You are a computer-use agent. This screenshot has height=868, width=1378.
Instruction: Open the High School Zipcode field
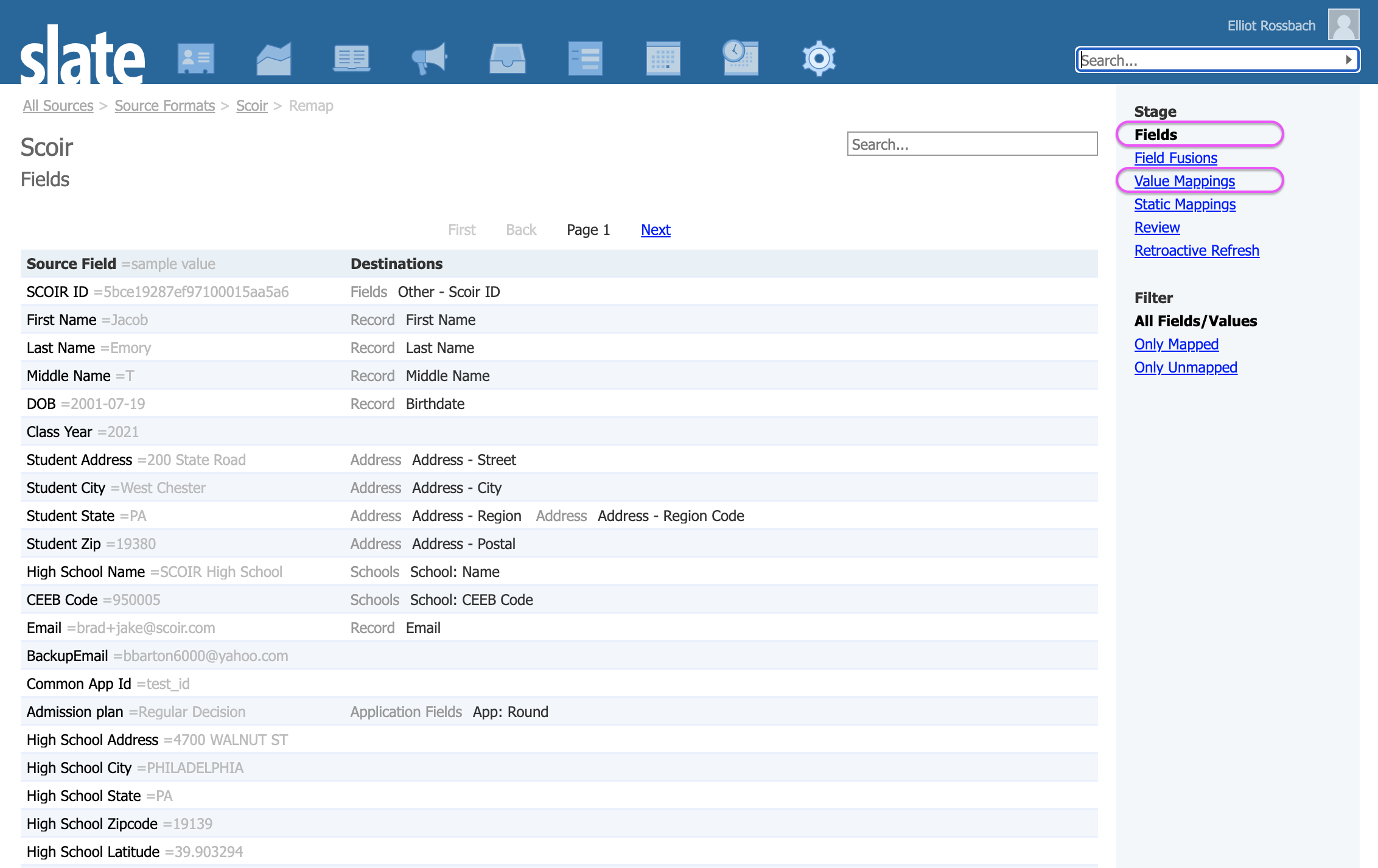92,824
